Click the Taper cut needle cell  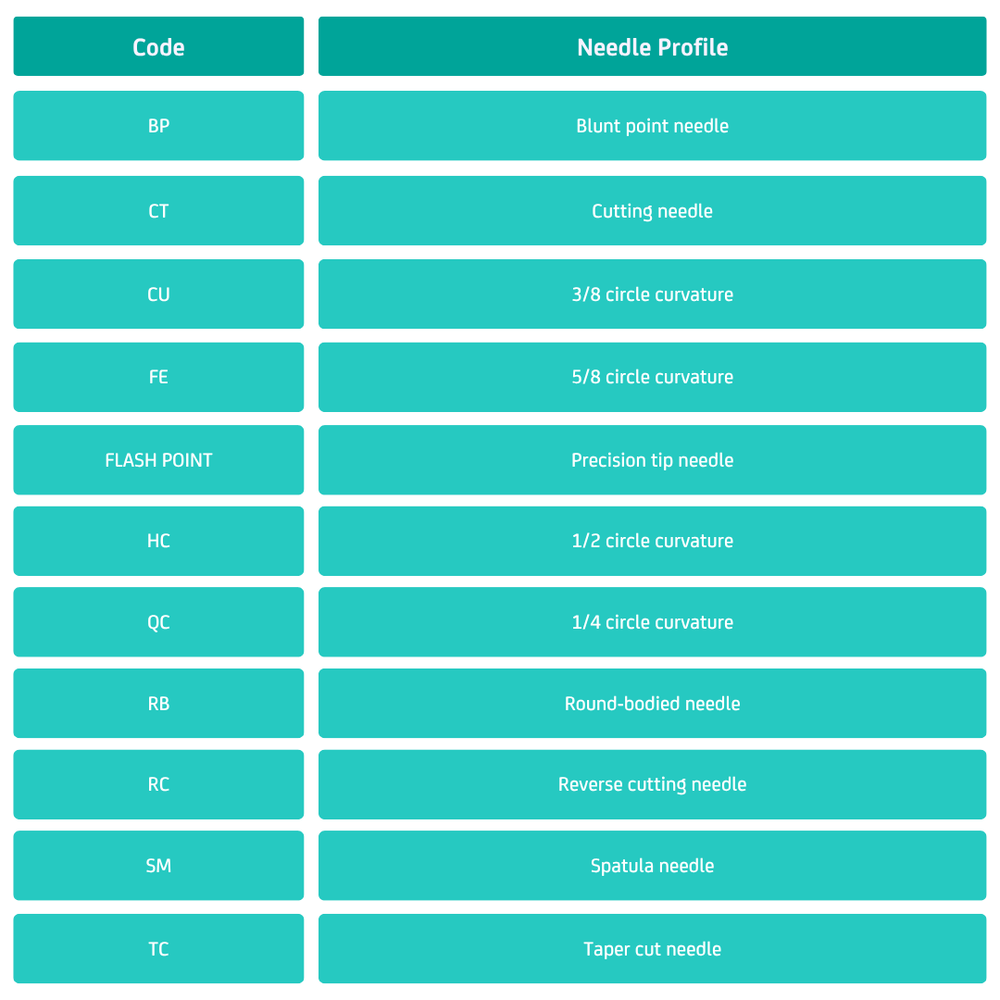point(652,949)
